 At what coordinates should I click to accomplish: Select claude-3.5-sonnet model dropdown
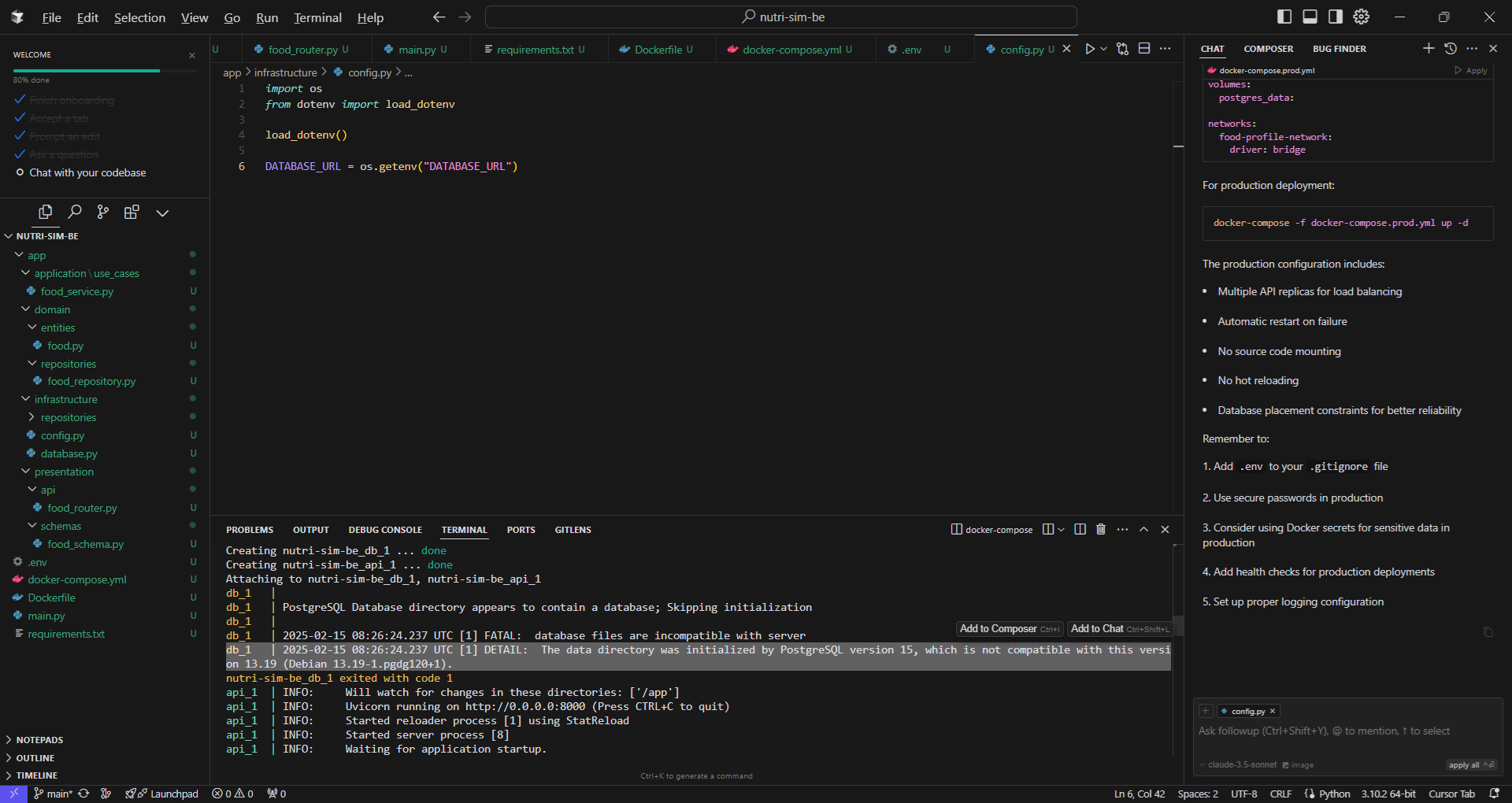[1238, 764]
